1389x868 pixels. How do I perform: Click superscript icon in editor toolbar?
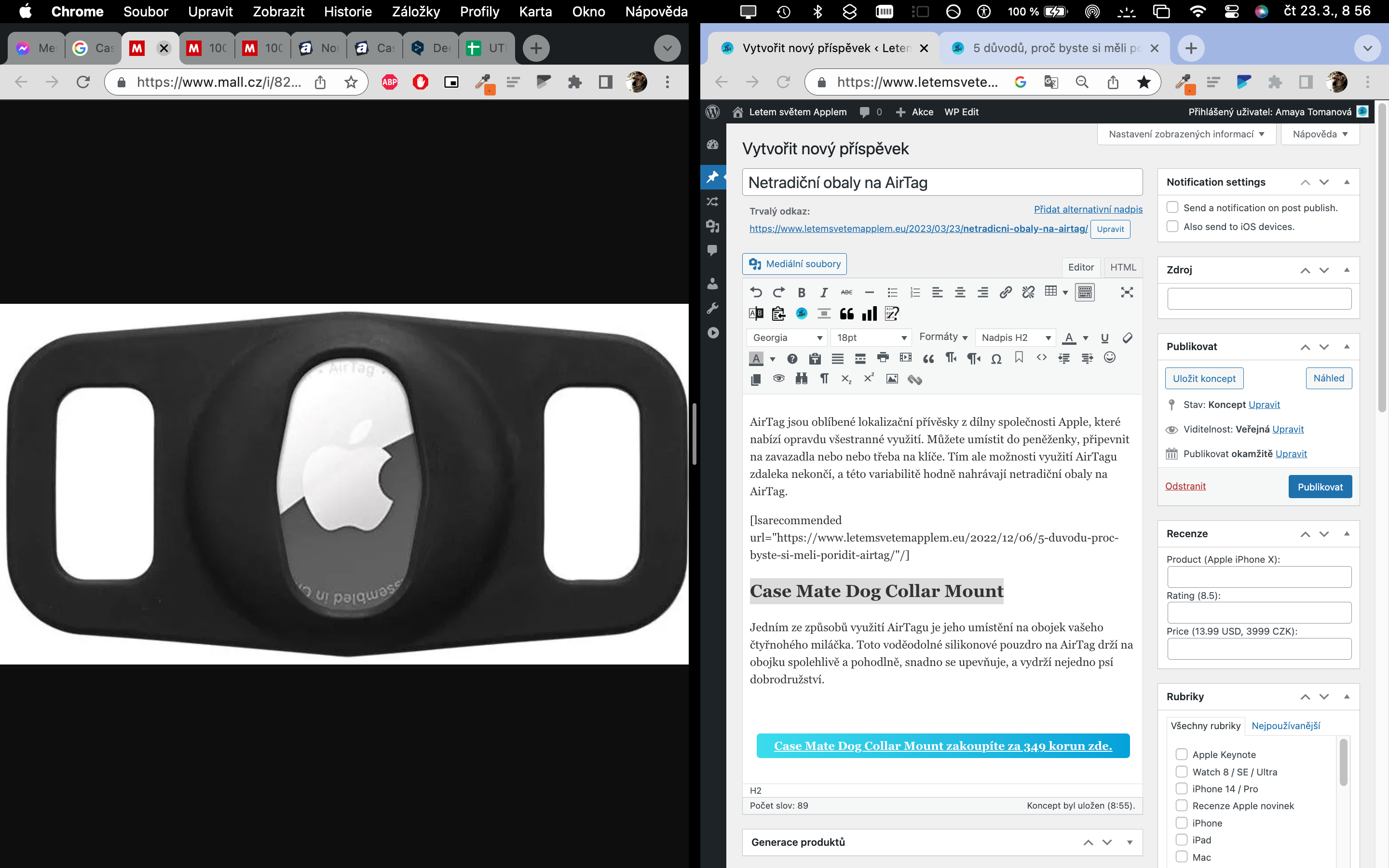(x=869, y=379)
